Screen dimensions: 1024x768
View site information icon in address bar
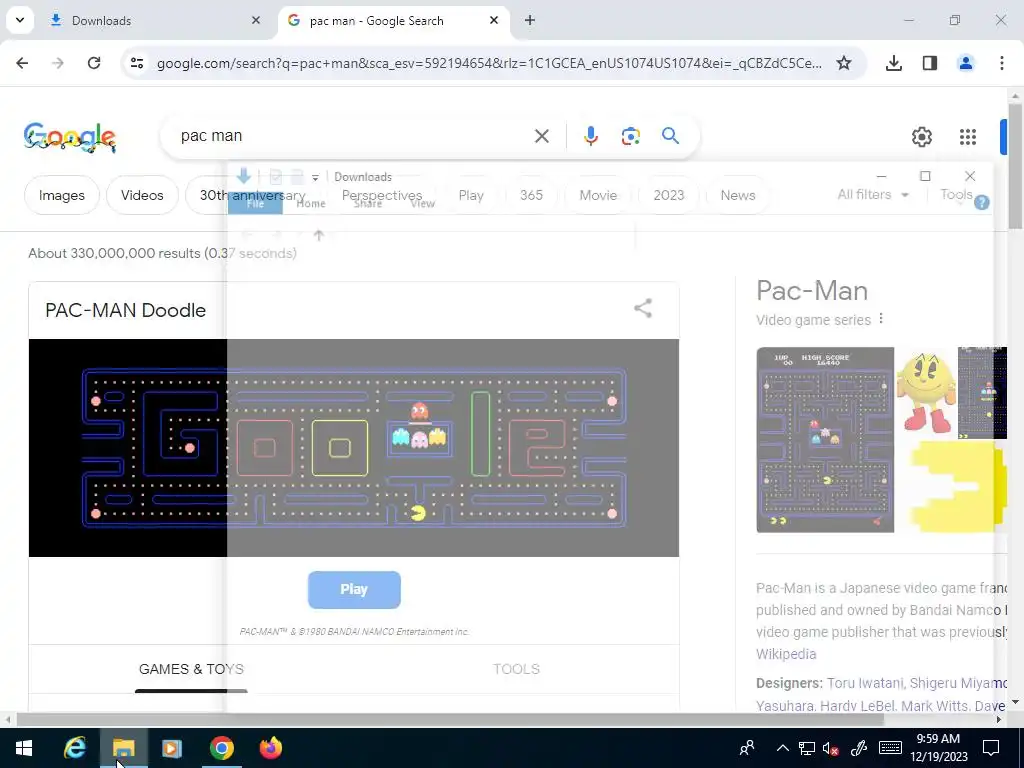(x=136, y=63)
